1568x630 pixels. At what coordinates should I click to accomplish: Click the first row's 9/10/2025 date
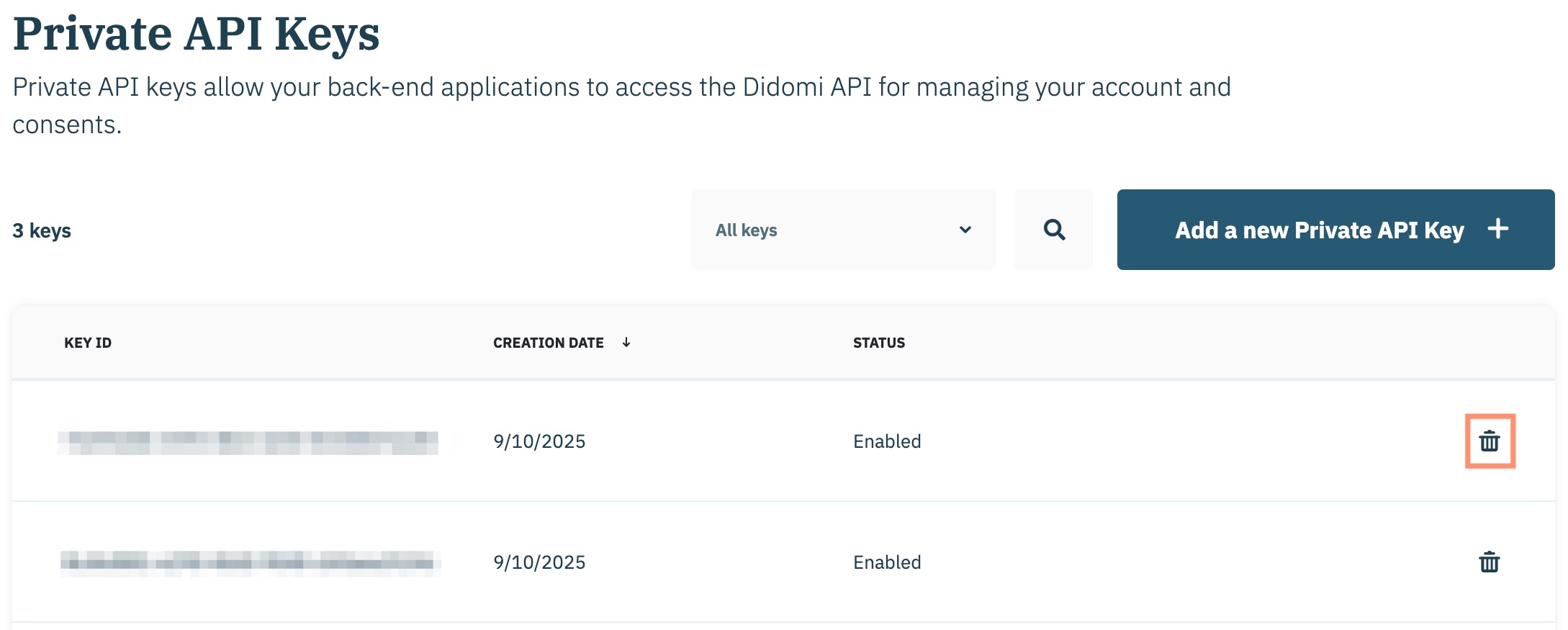tap(539, 441)
